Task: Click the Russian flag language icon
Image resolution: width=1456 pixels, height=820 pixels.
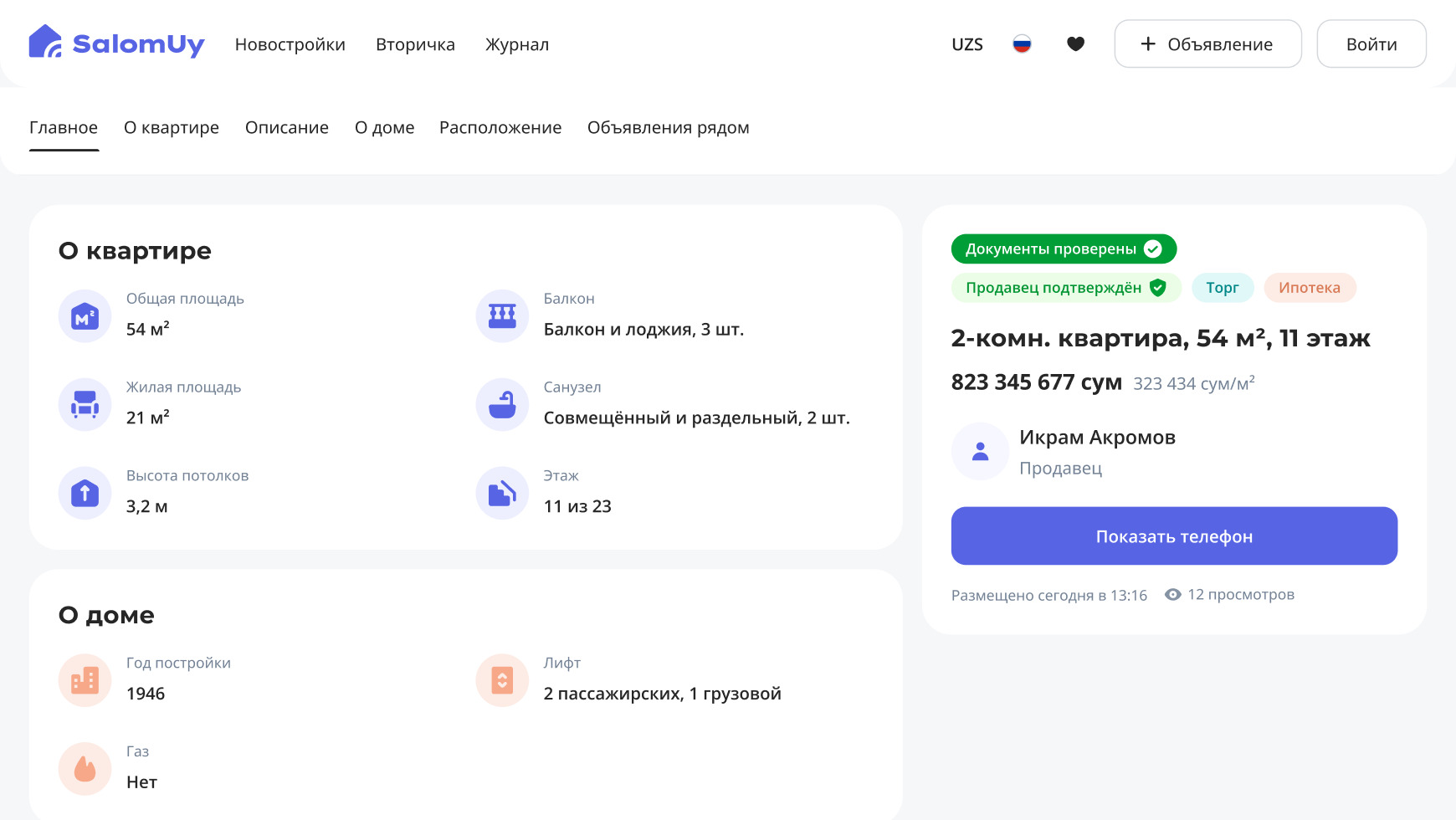Action: click(x=1022, y=44)
